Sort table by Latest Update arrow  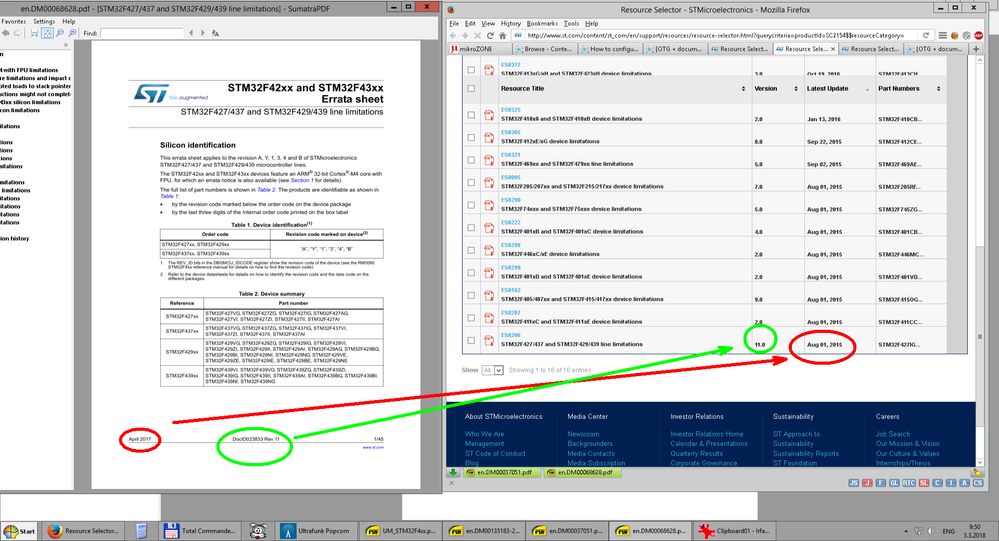pyautogui.click(x=867, y=89)
